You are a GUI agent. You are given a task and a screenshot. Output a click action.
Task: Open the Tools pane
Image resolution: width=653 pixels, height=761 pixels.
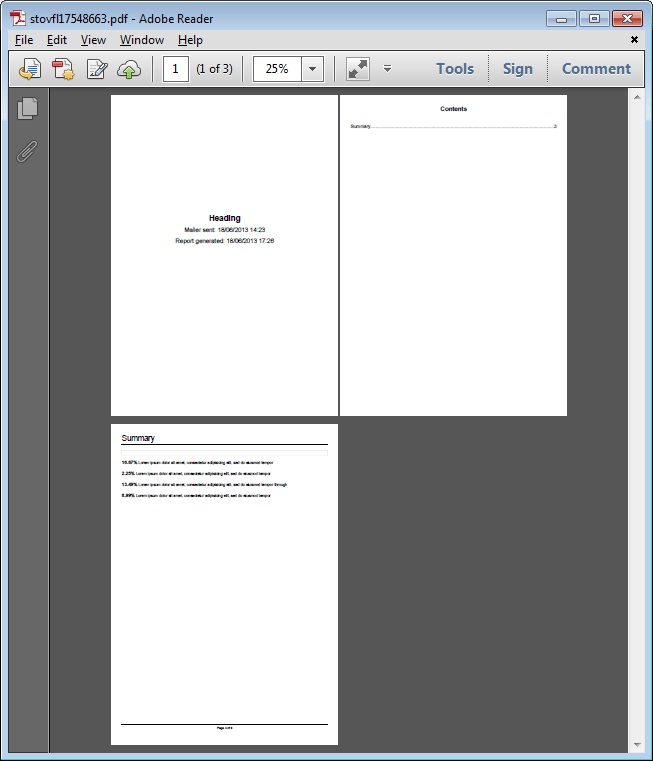pyautogui.click(x=455, y=69)
